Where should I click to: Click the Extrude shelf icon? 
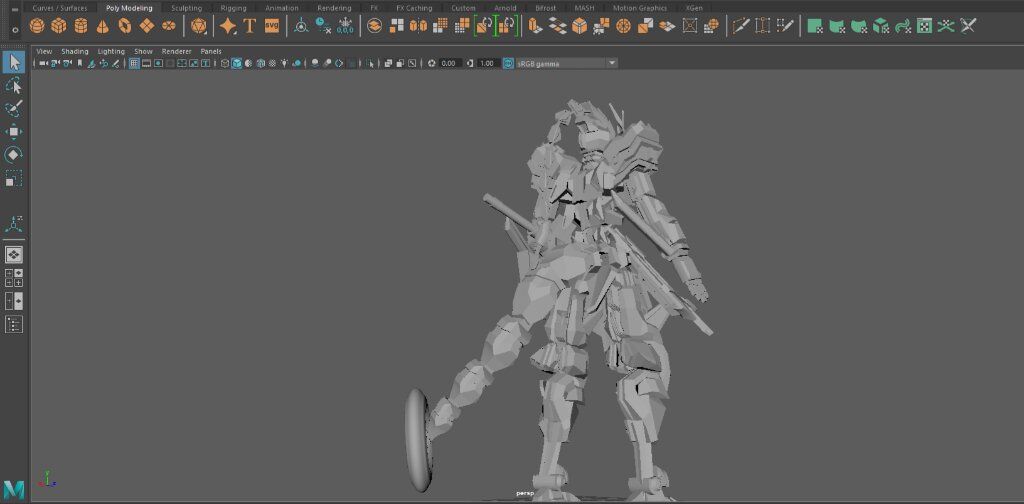pos(535,26)
